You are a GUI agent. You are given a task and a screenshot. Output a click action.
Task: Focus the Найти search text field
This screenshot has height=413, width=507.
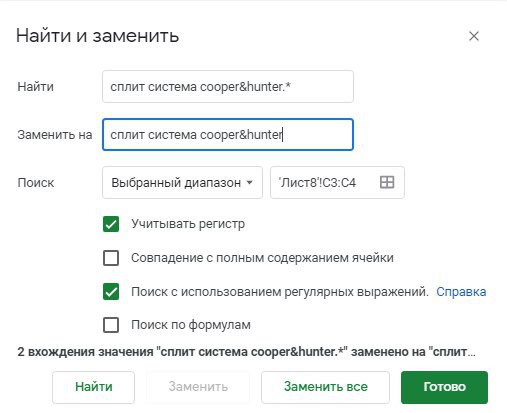tap(228, 87)
